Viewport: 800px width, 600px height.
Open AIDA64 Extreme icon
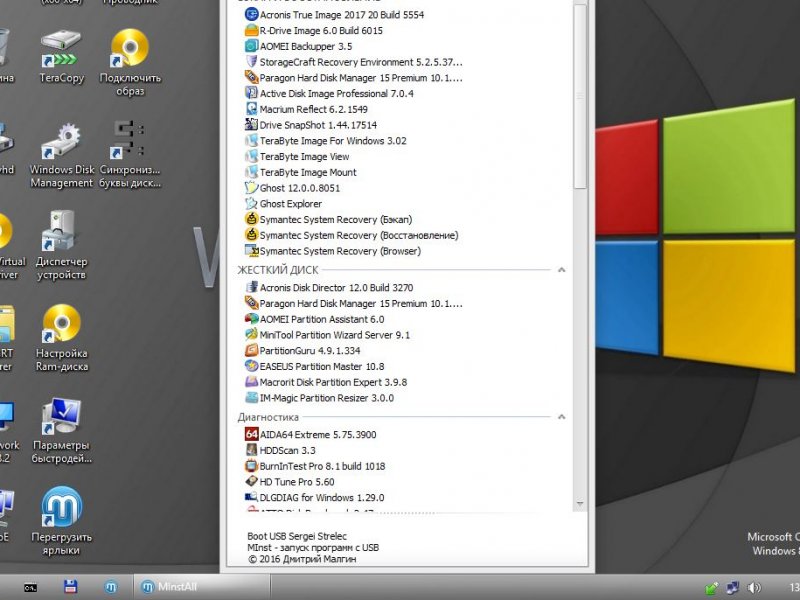click(252, 435)
